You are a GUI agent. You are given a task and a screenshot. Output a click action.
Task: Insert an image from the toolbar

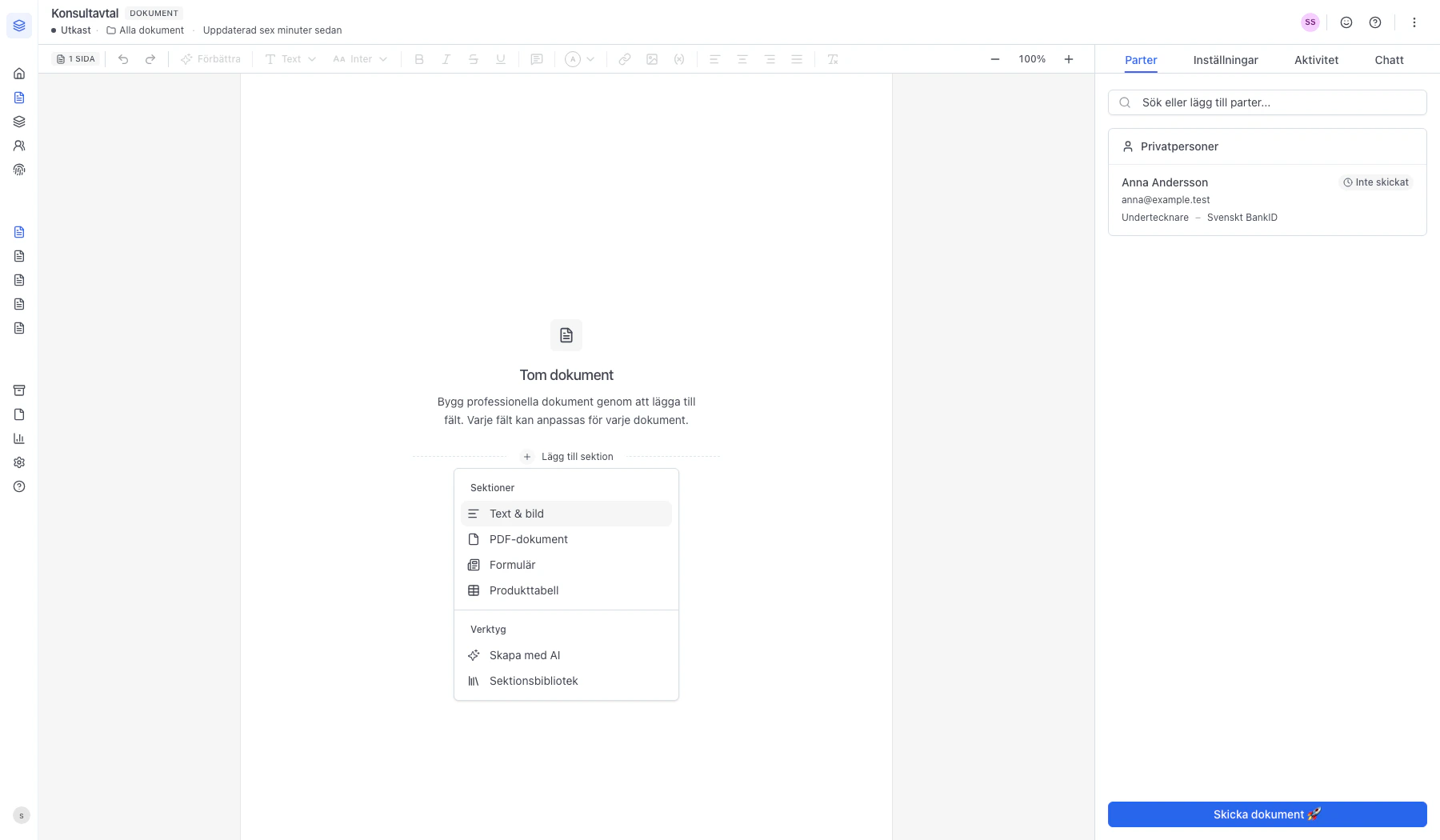(x=652, y=59)
